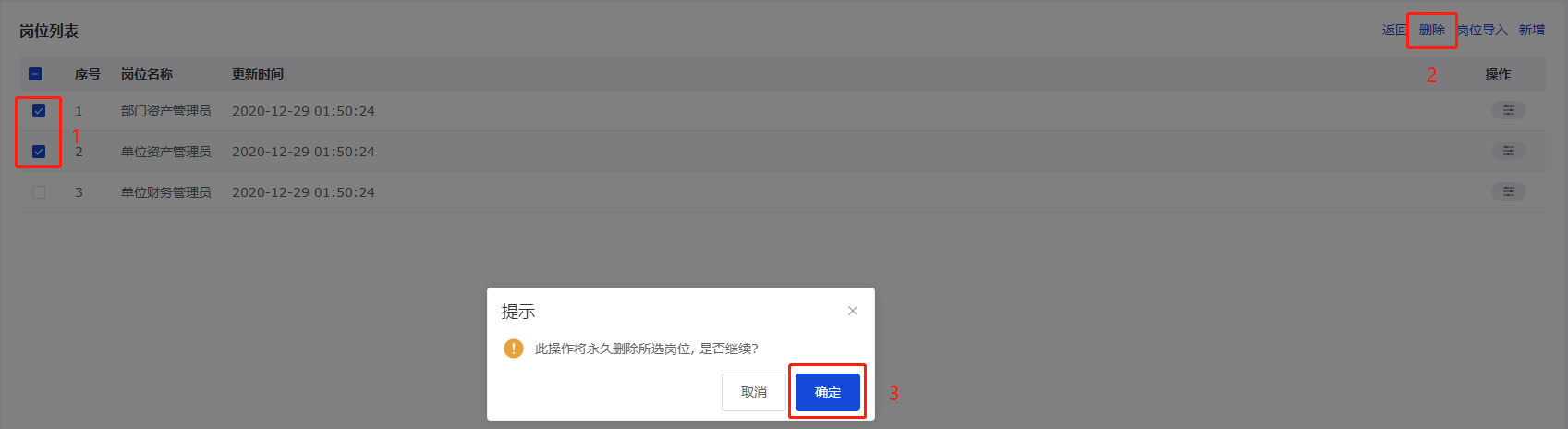
Task: Toggle the select-all checkbox in table header
Action: (x=35, y=74)
